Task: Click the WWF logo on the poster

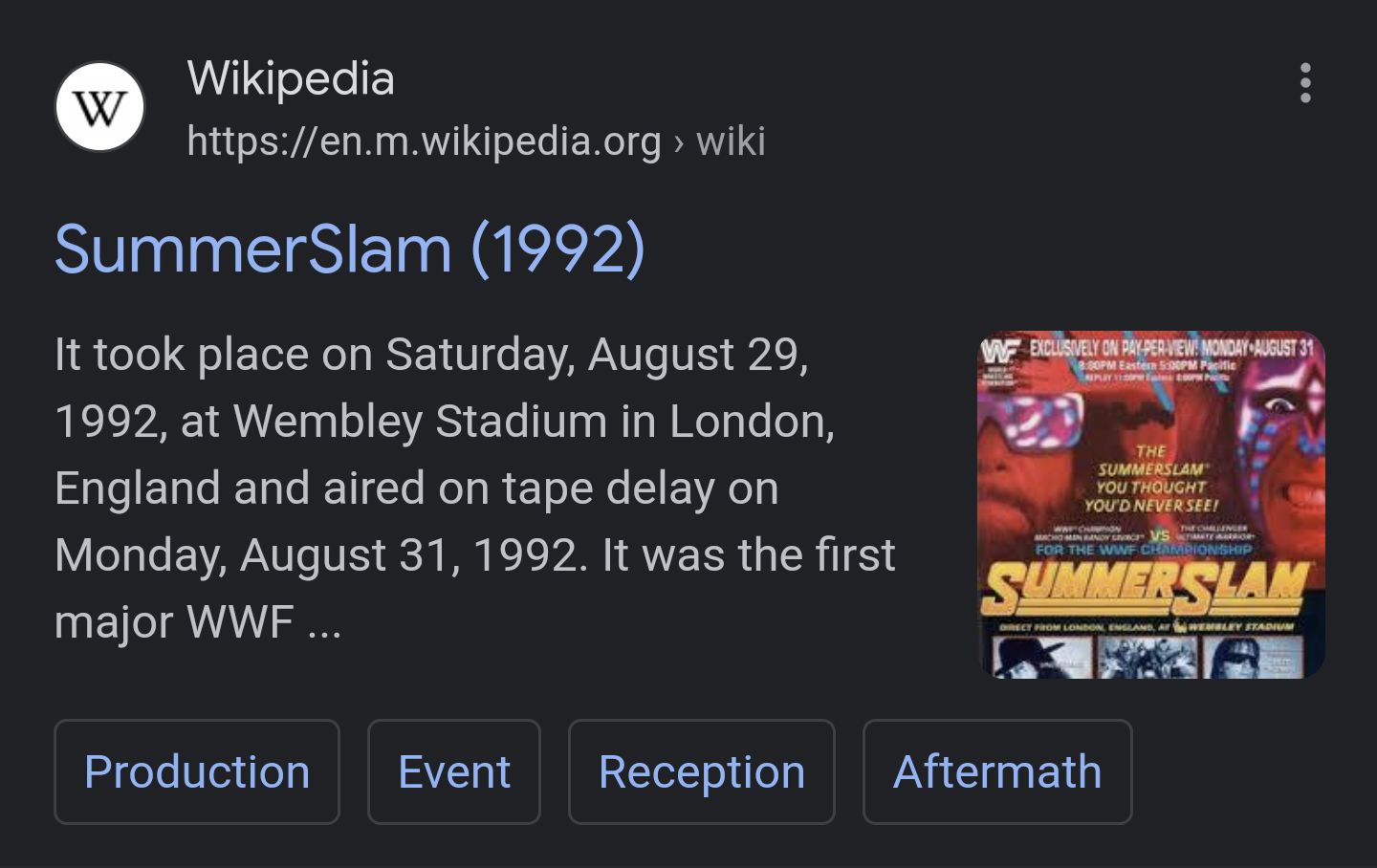Action: [x=999, y=352]
